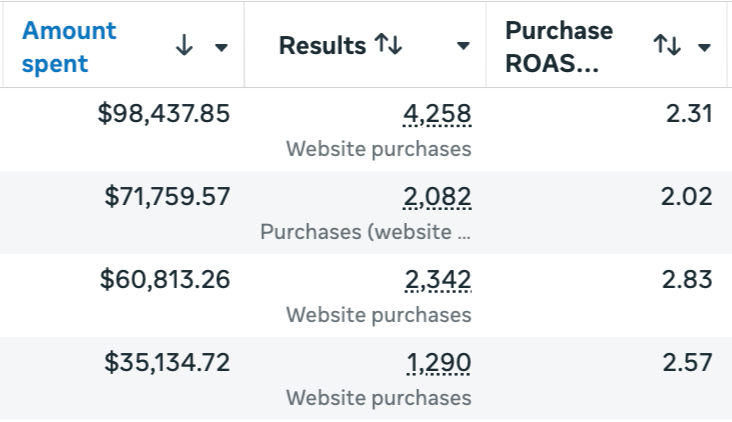The width and height of the screenshot is (732, 422).
Task: Click the Results column header label
Action: pos(323,46)
